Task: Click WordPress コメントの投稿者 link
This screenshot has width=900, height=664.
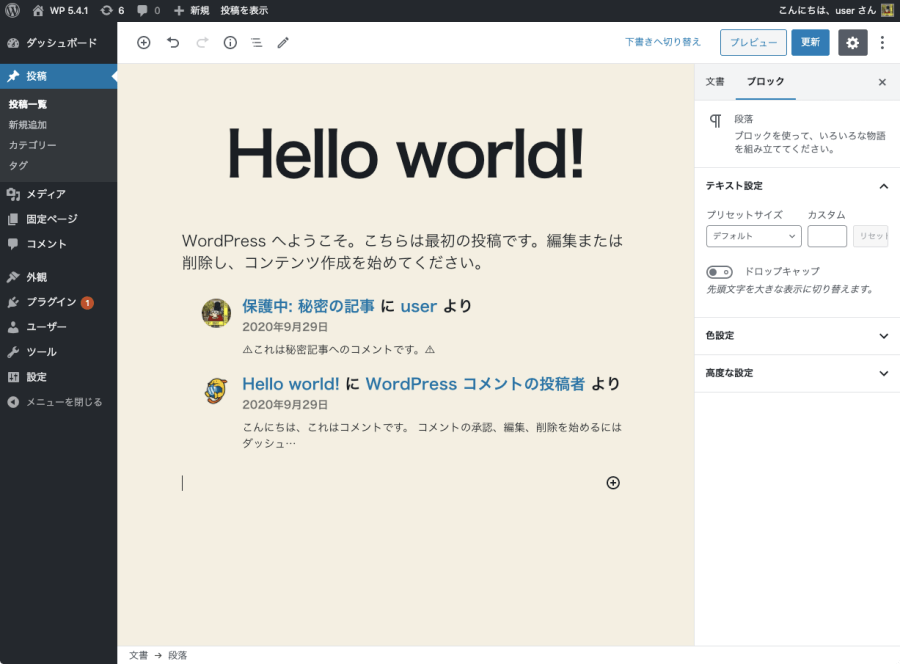Action: (475, 383)
